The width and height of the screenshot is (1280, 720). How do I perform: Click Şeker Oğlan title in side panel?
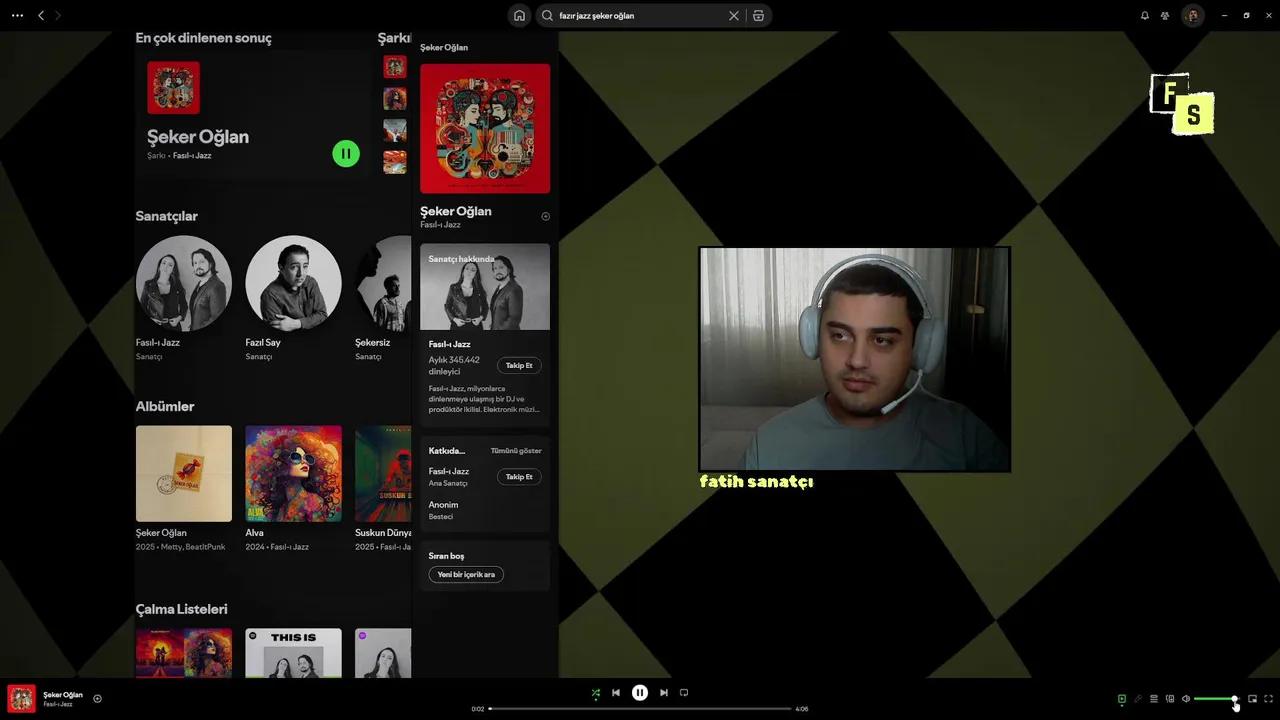(x=456, y=212)
